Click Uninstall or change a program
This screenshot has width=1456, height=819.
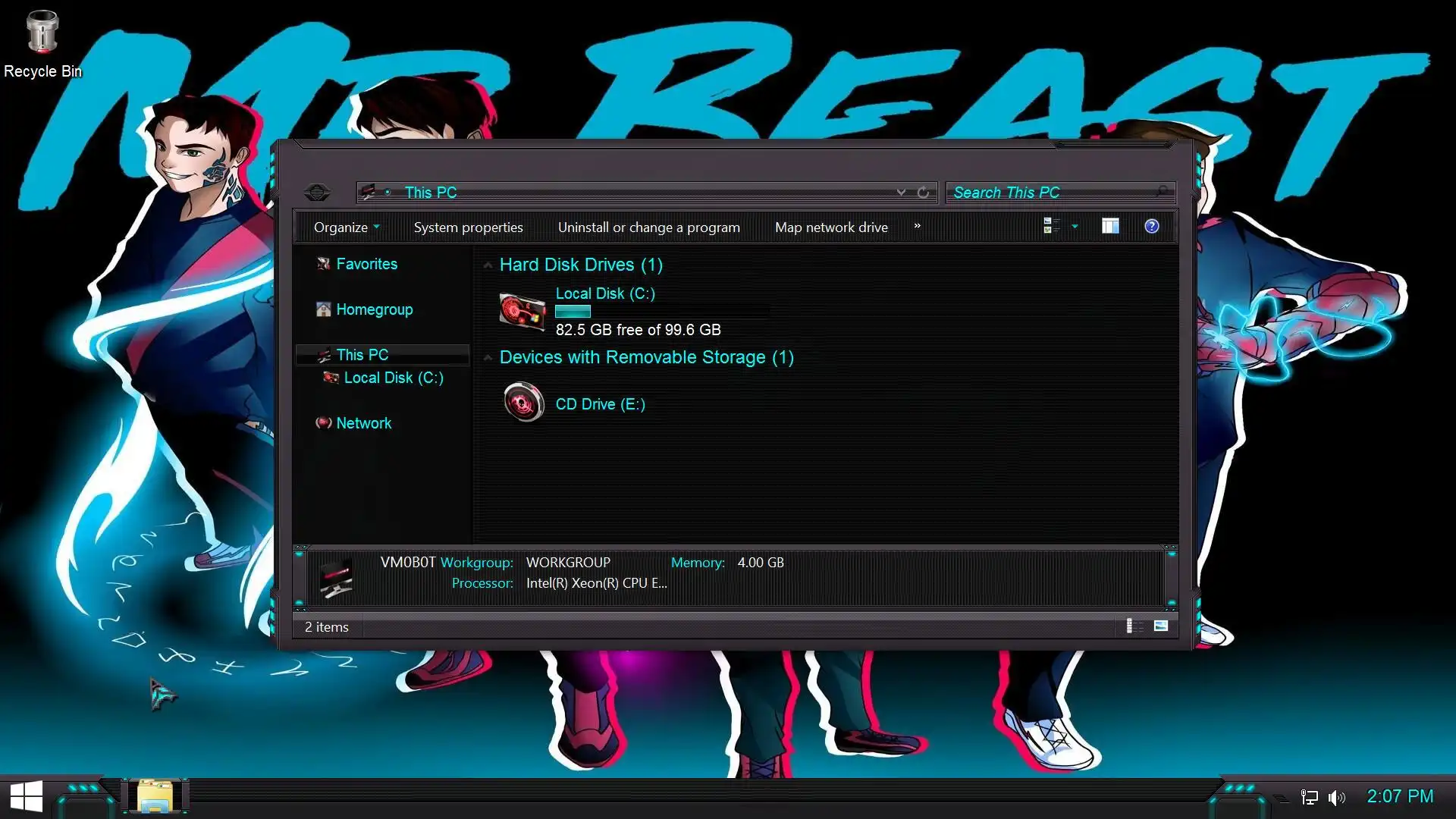648,227
